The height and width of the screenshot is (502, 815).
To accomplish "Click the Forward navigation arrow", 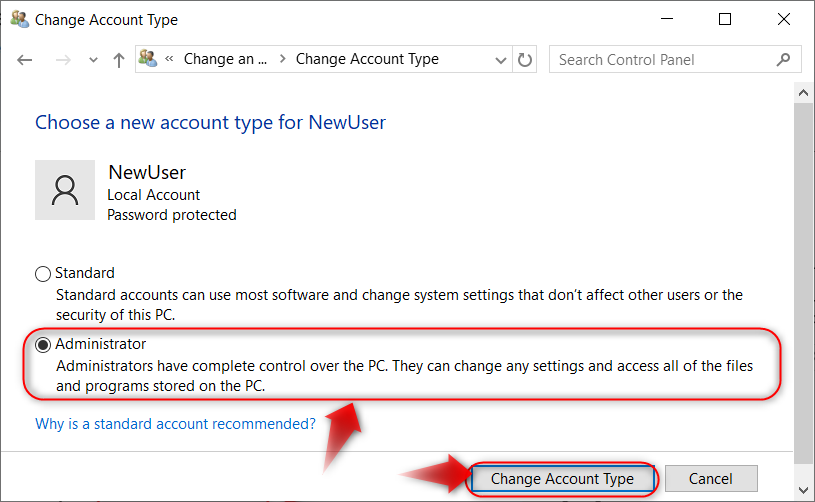I will [x=62, y=60].
